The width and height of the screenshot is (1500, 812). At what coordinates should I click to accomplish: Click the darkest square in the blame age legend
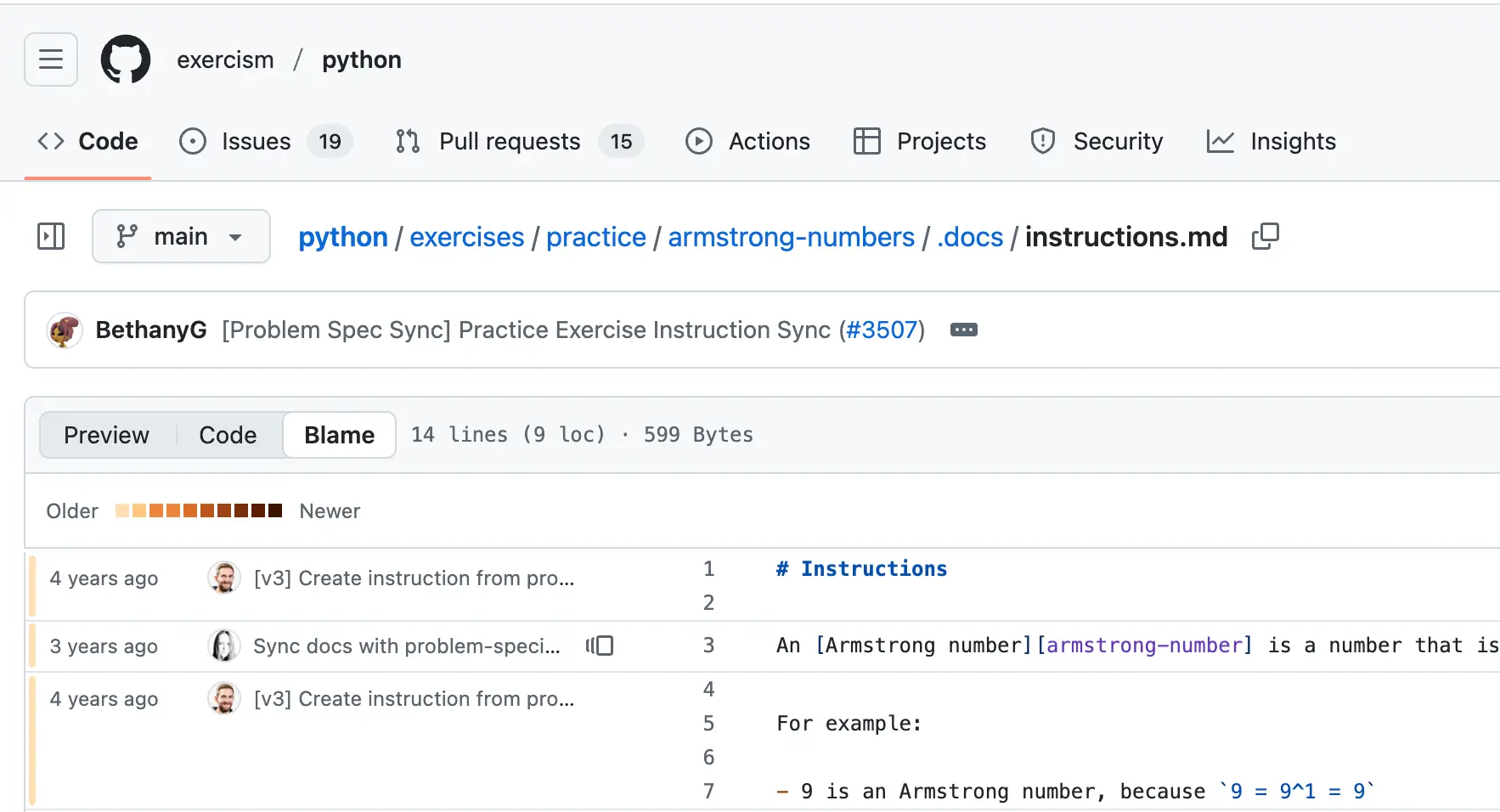[276, 510]
